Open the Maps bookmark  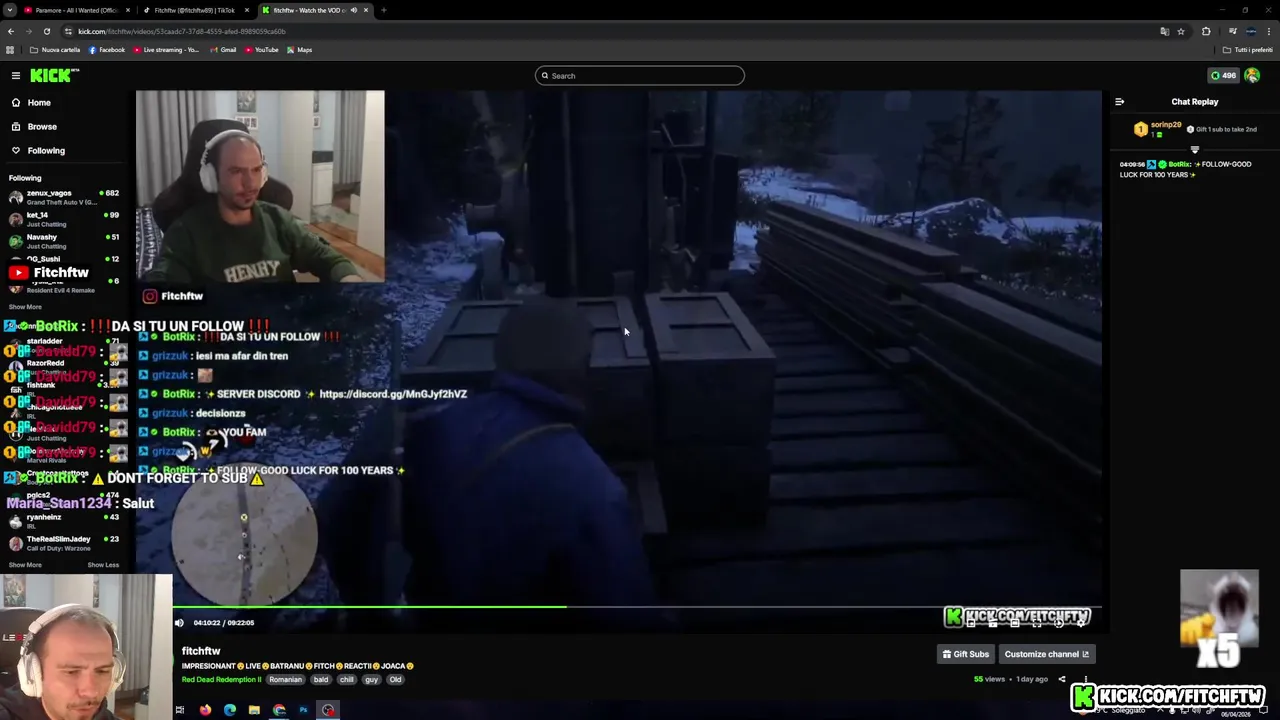point(299,50)
